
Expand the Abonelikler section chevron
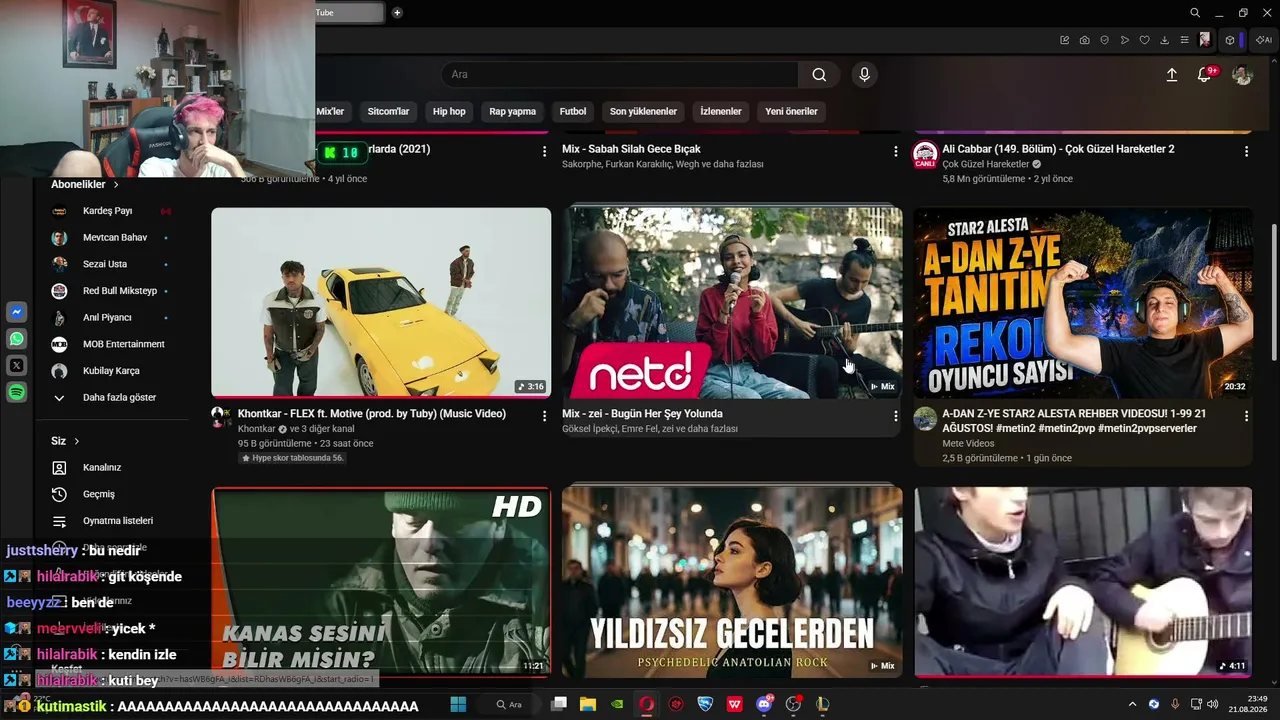tap(116, 185)
